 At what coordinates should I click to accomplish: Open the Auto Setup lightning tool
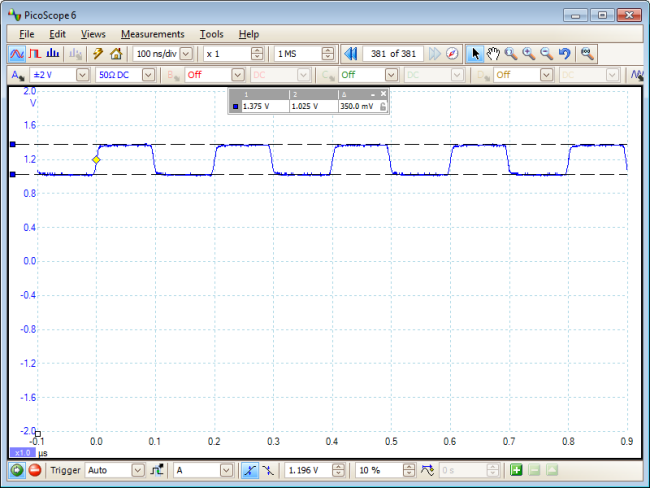click(x=98, y=54)
